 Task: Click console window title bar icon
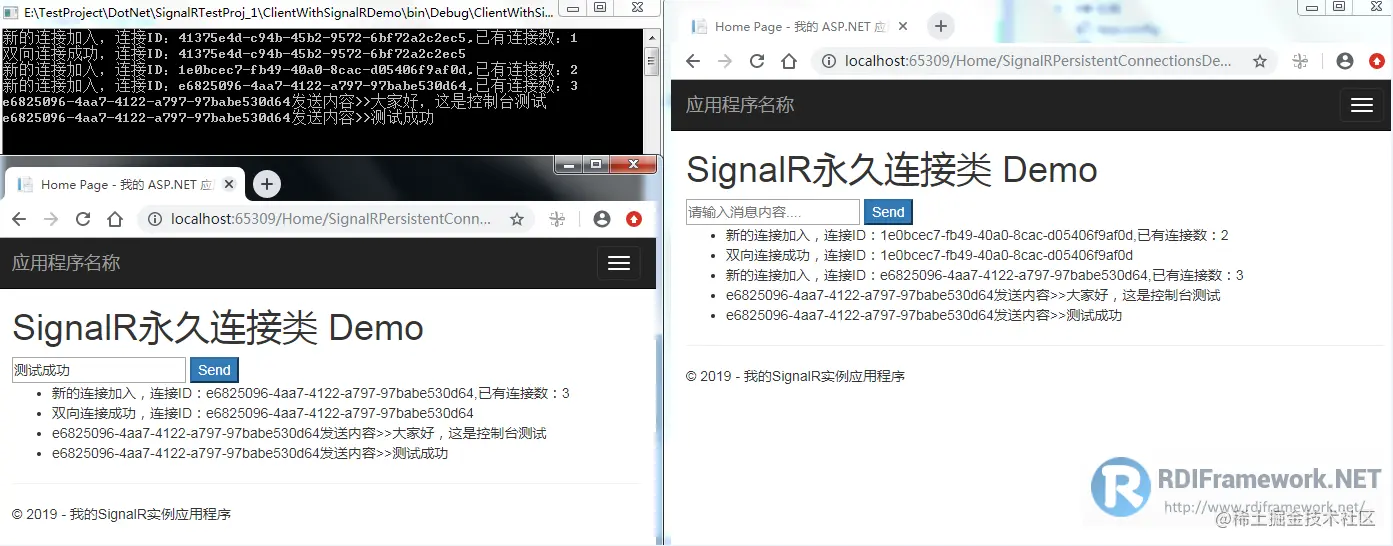[11, 13]
